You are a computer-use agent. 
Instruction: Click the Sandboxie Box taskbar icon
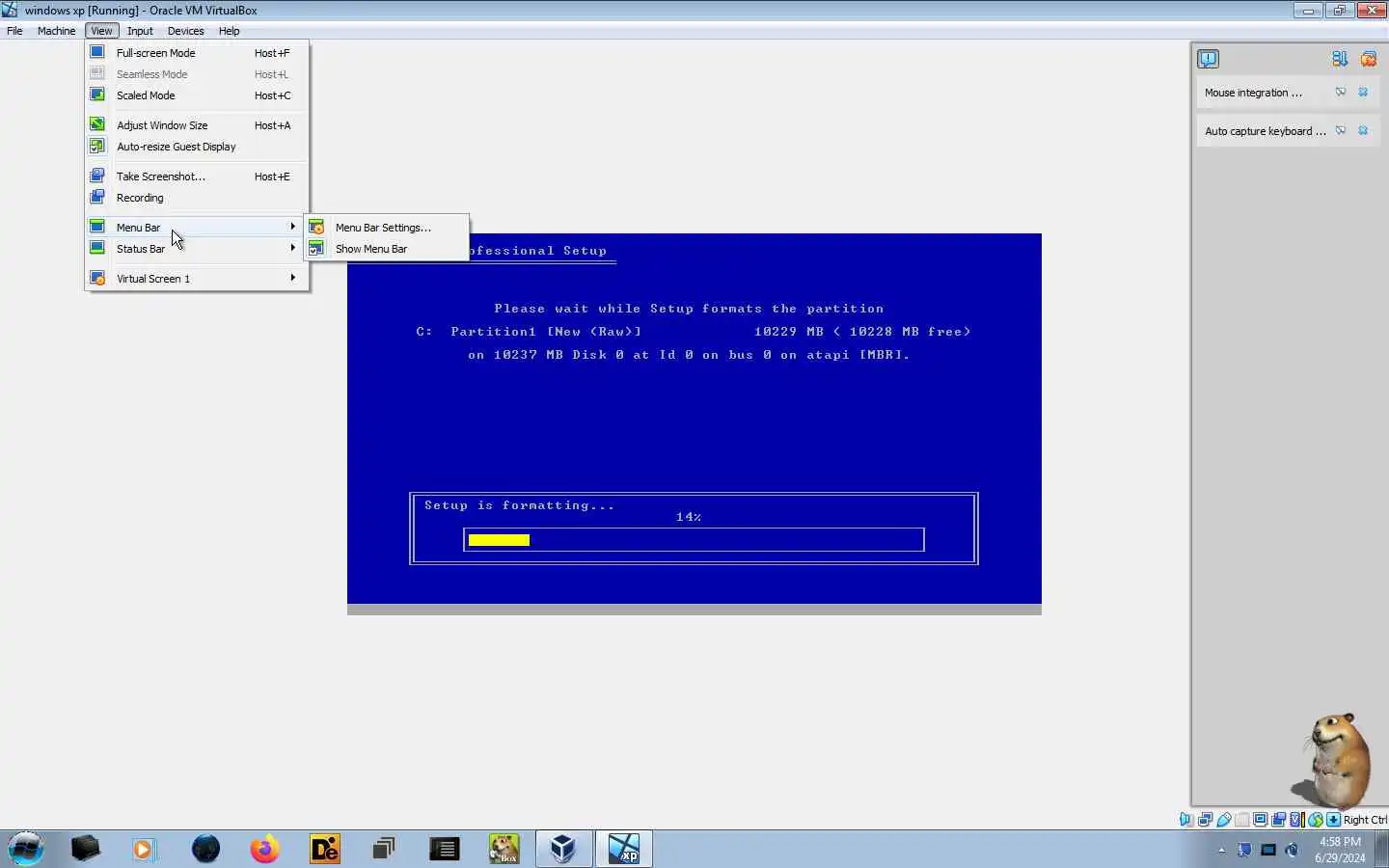point(504,849)
